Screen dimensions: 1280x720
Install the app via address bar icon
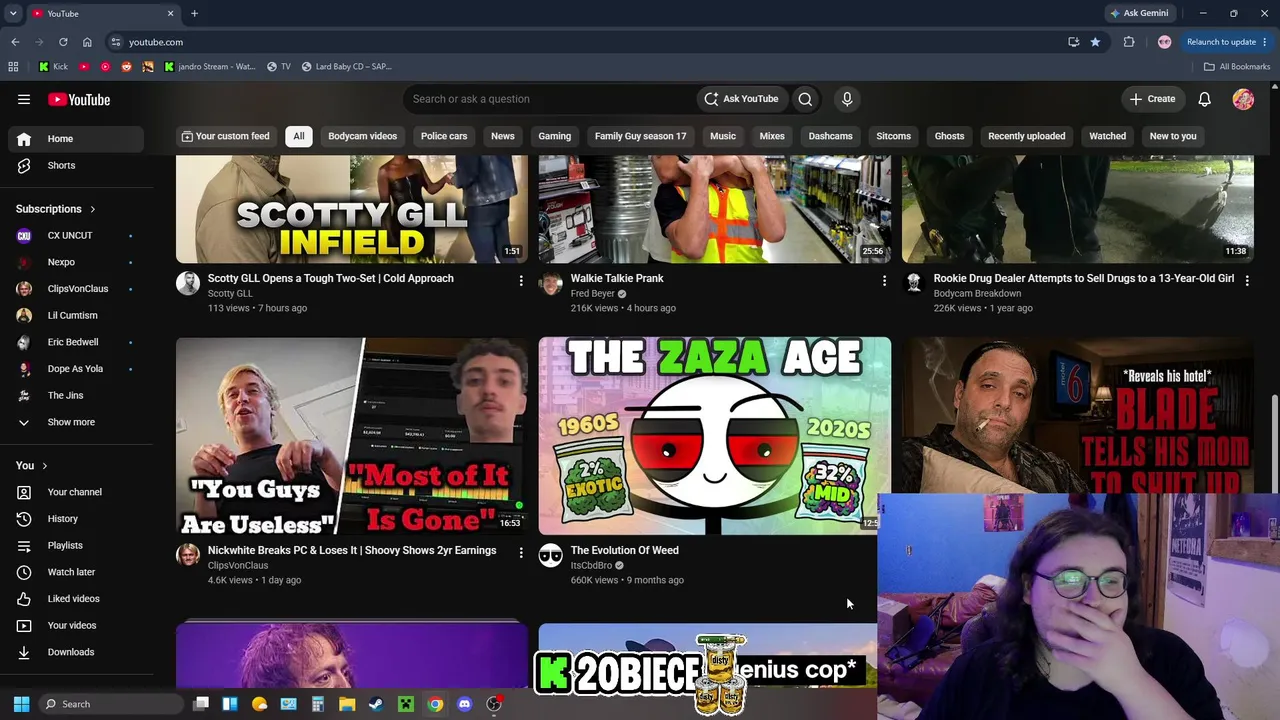[1074, 42]
